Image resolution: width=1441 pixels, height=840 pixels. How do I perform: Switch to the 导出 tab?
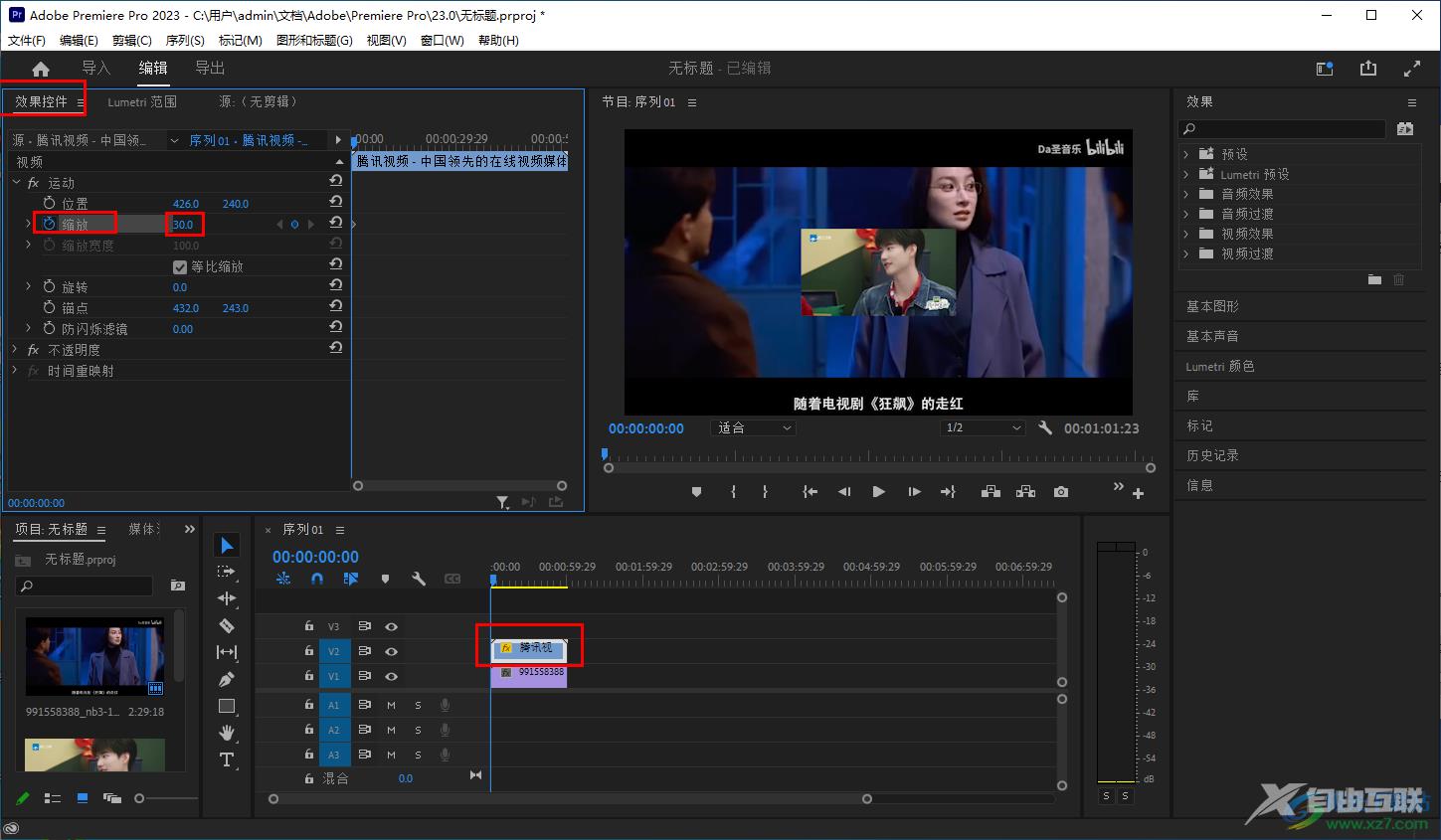[x=210, y=68]
